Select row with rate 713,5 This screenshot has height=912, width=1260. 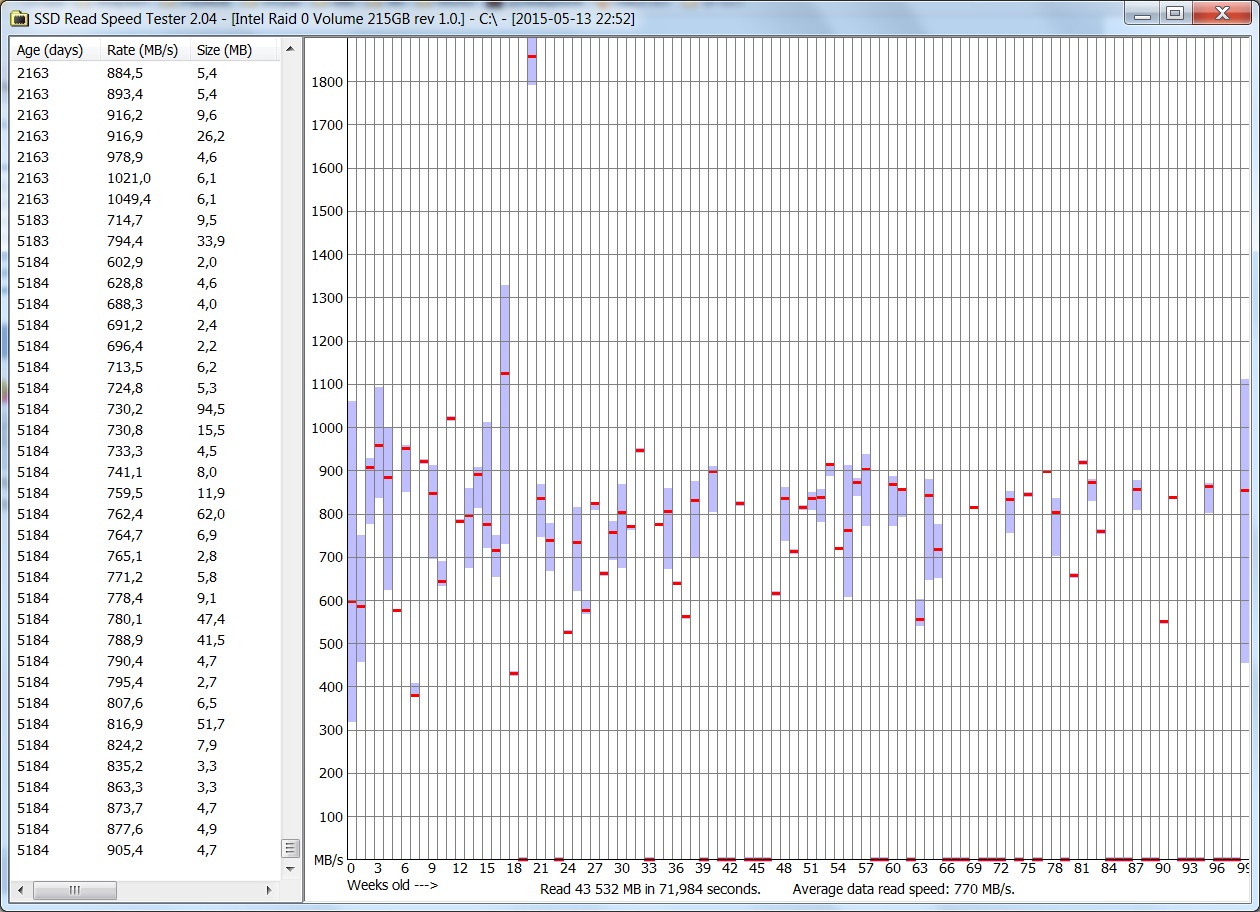point(144,367)
